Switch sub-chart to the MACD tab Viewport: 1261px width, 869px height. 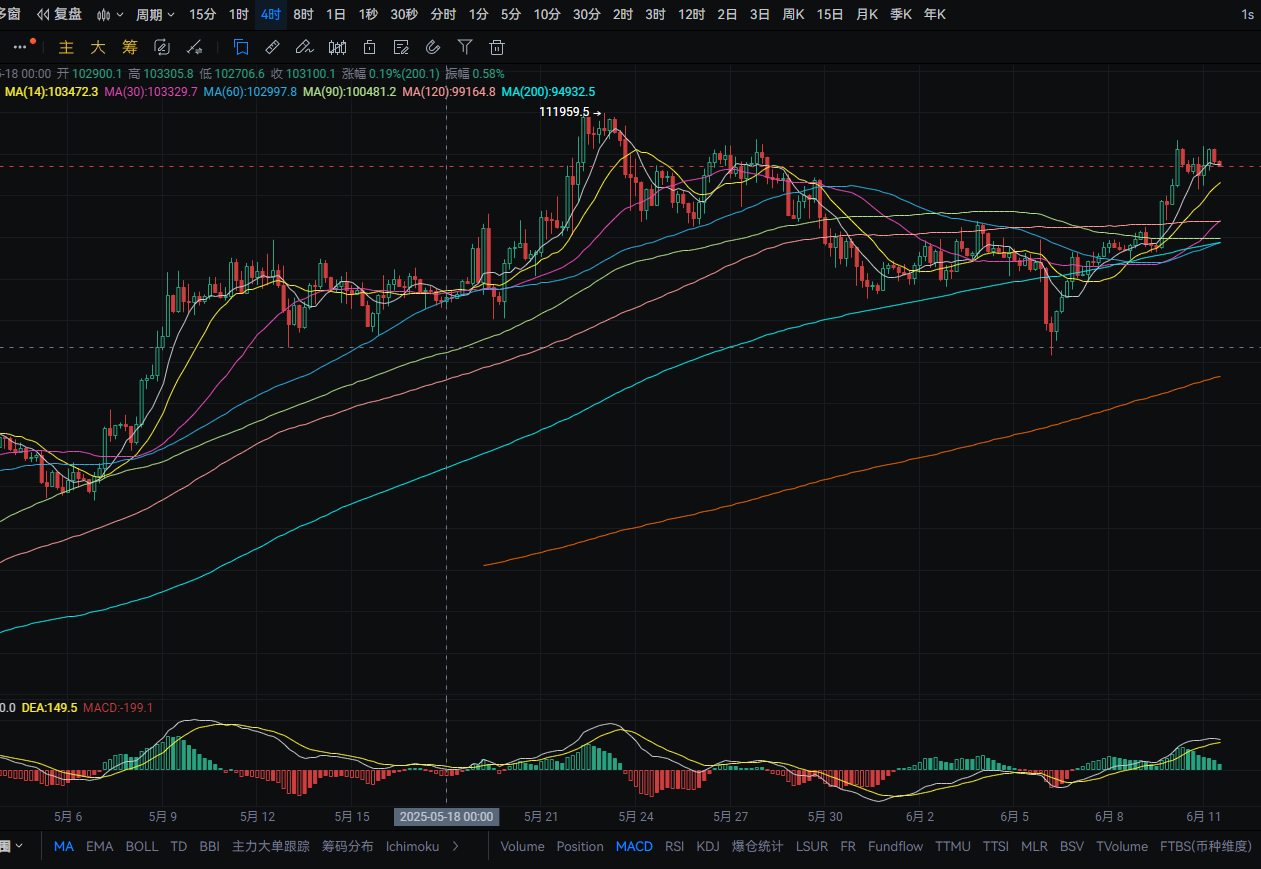click(x=634, y=846)
